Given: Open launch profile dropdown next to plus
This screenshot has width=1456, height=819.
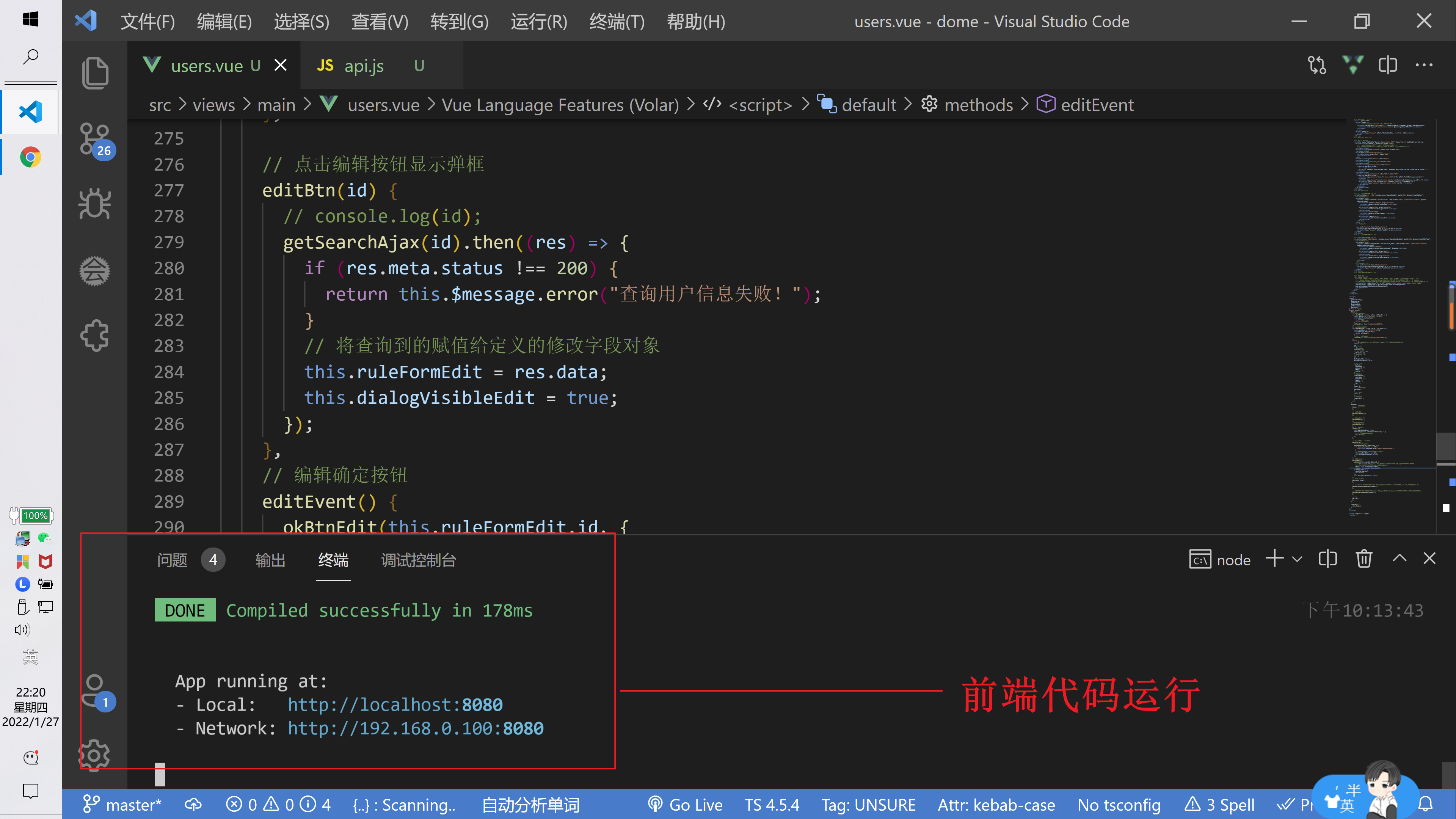Looking at the screenshot, I should coord(1297,560).
